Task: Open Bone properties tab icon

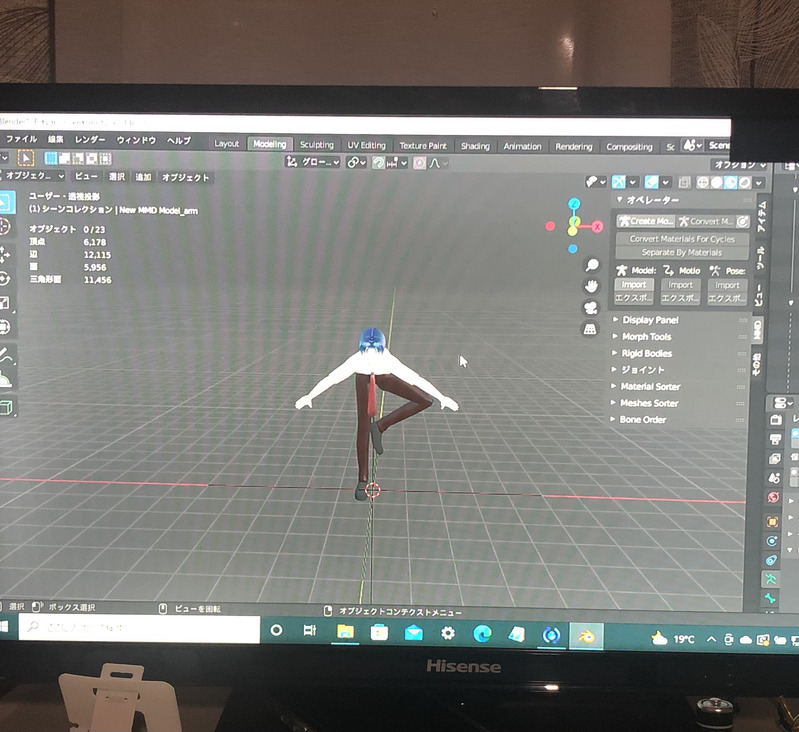Action: click(770, 598)
